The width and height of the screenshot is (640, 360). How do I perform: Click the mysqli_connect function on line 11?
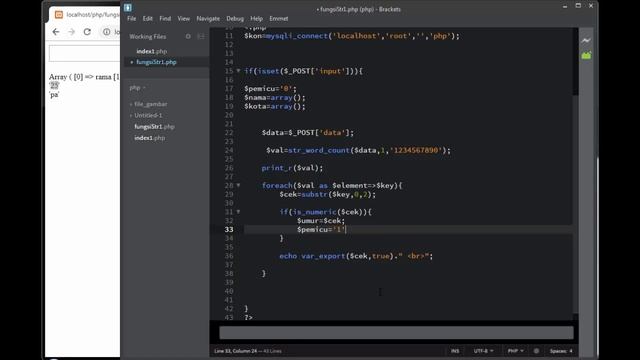coord(296,36)
